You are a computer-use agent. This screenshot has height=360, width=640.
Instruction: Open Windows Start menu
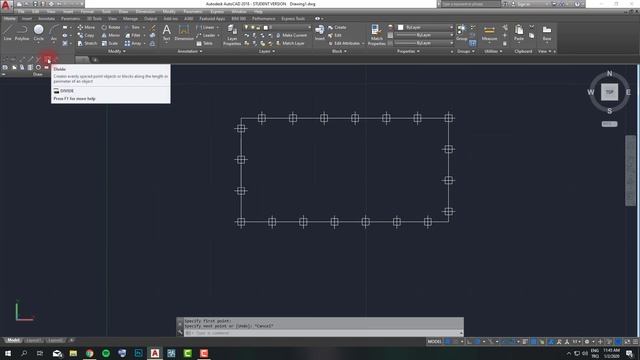[8, 353]
